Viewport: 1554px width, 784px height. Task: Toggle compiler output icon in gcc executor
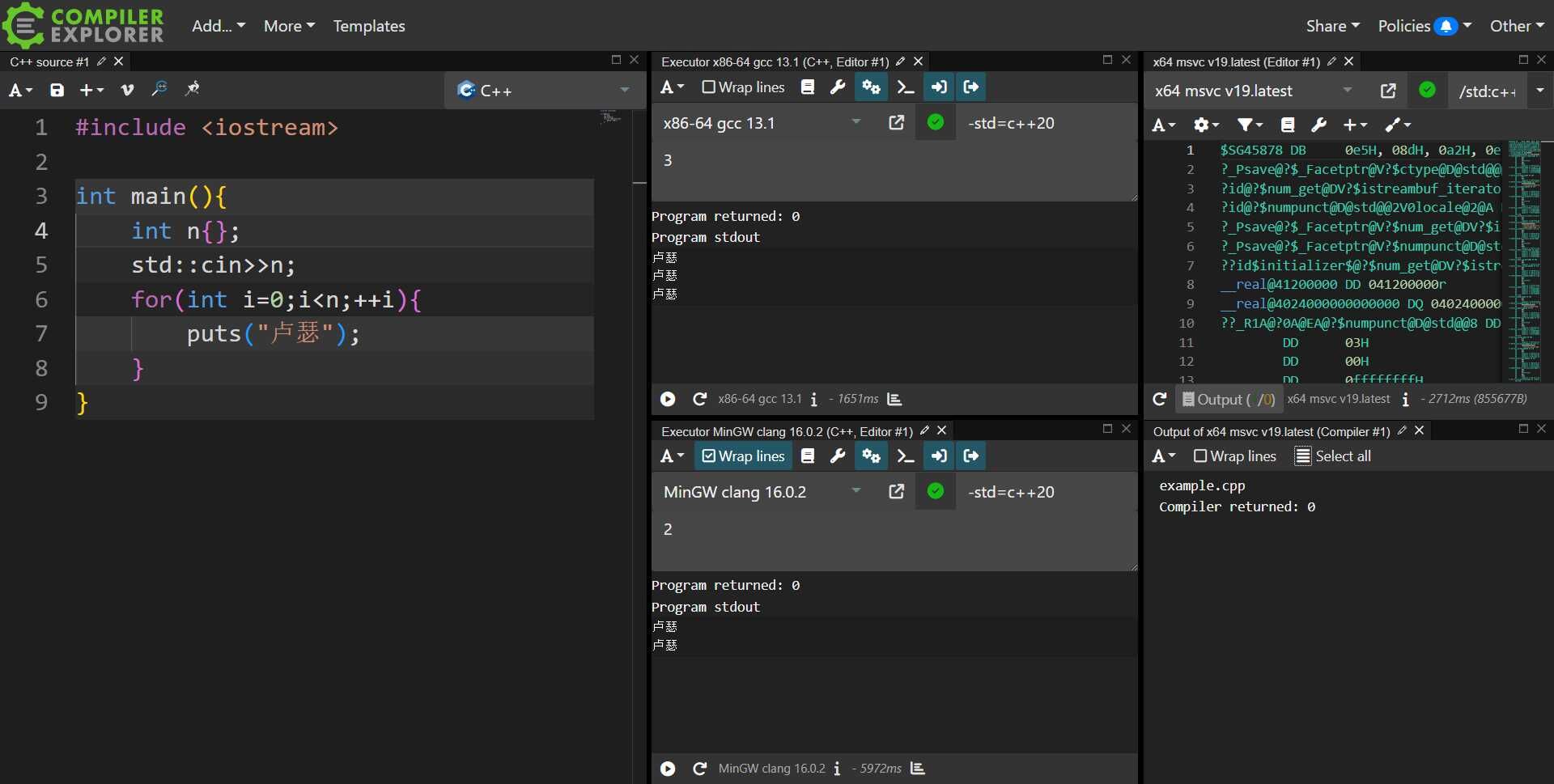click(x=971, y=87)
